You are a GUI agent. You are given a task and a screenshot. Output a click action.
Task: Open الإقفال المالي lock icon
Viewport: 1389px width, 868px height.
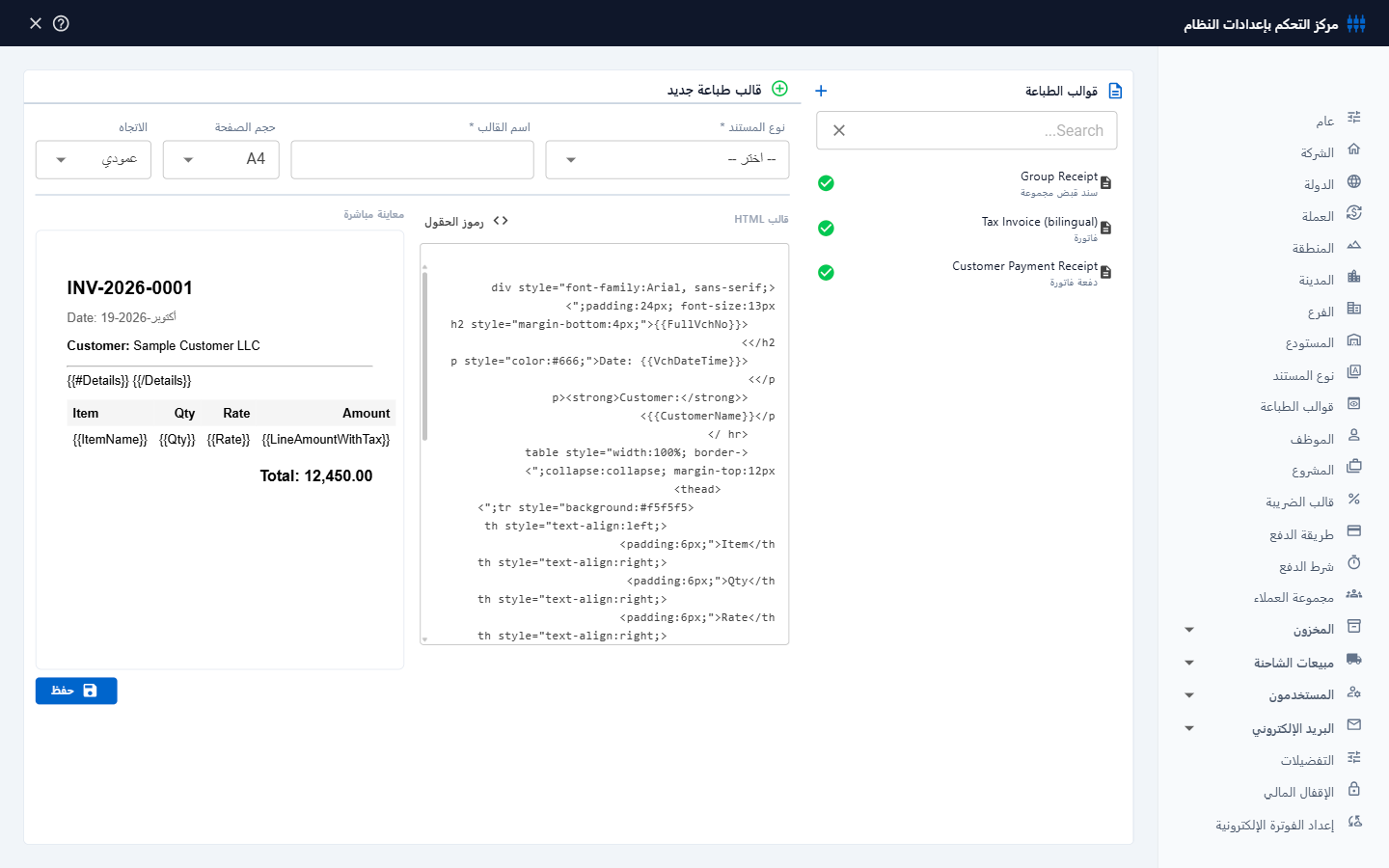(x=1353, y=789)
